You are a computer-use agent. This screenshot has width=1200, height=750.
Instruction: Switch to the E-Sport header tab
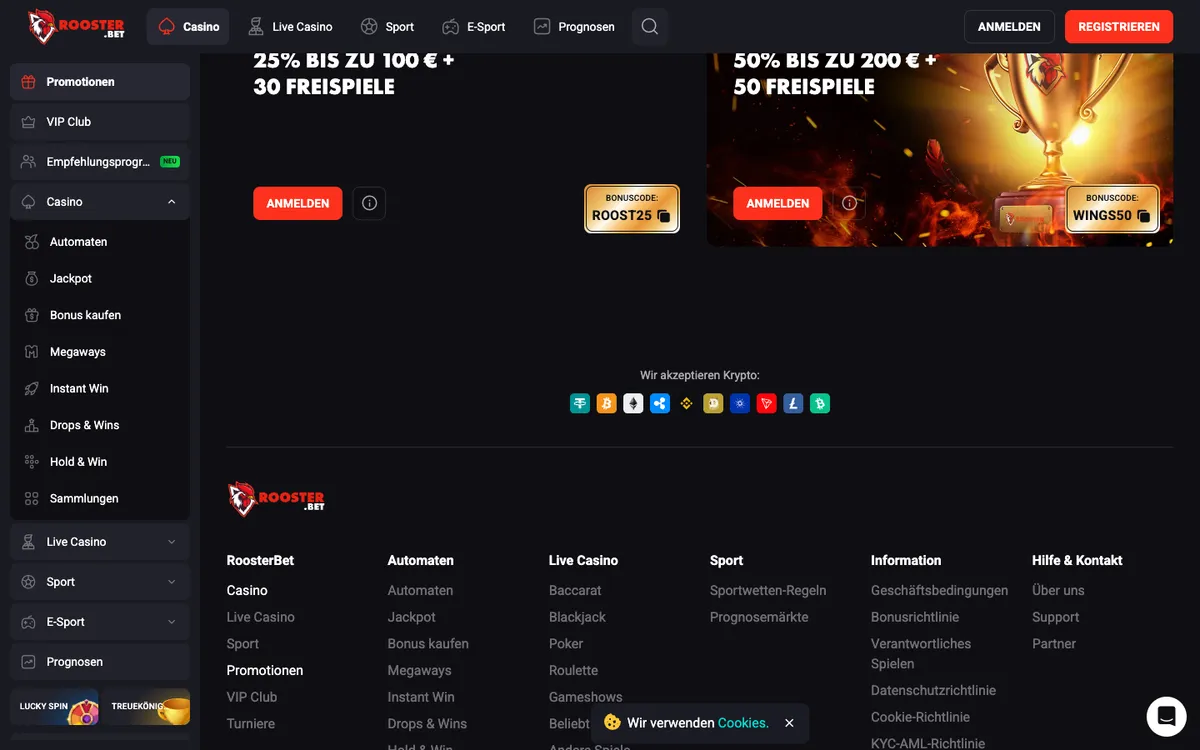[x=474, y=27]
